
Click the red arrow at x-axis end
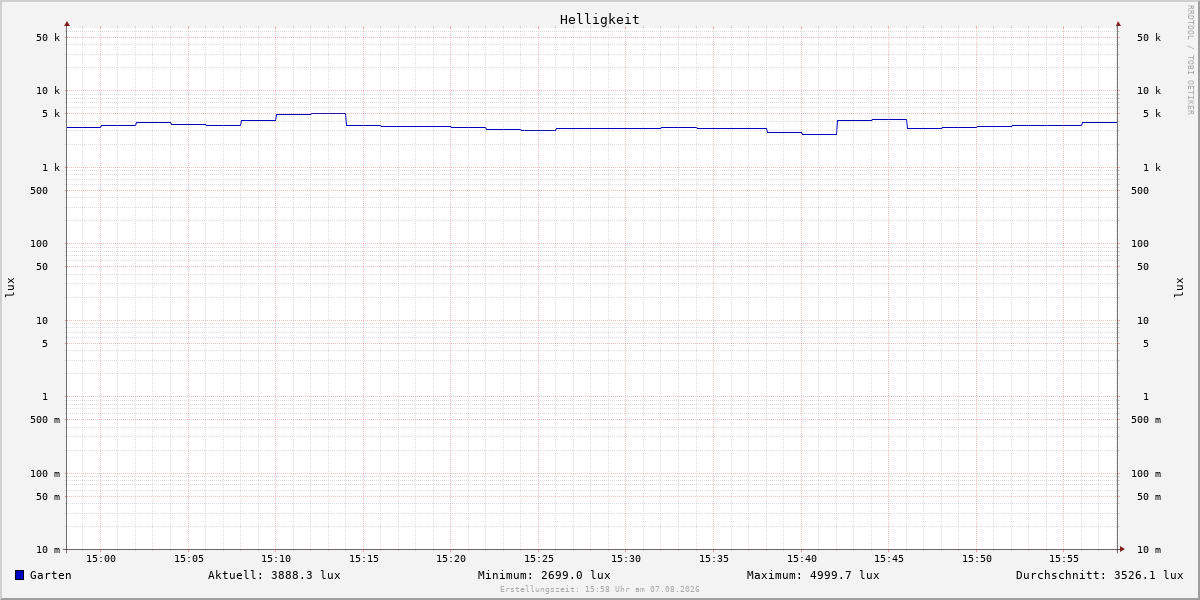1122,549
